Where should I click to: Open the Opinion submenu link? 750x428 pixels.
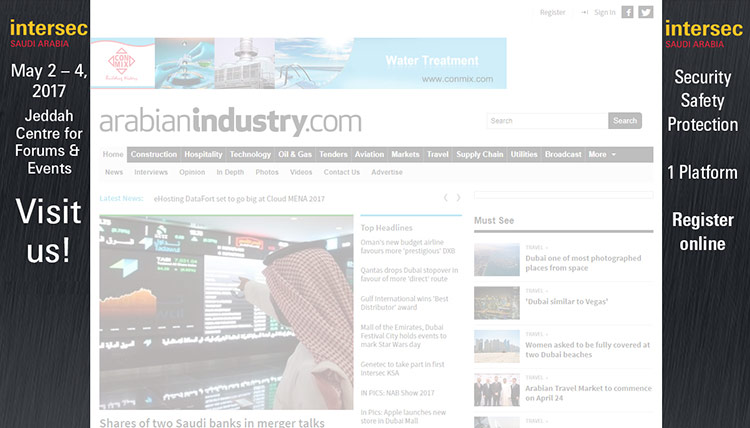point(192,172)
